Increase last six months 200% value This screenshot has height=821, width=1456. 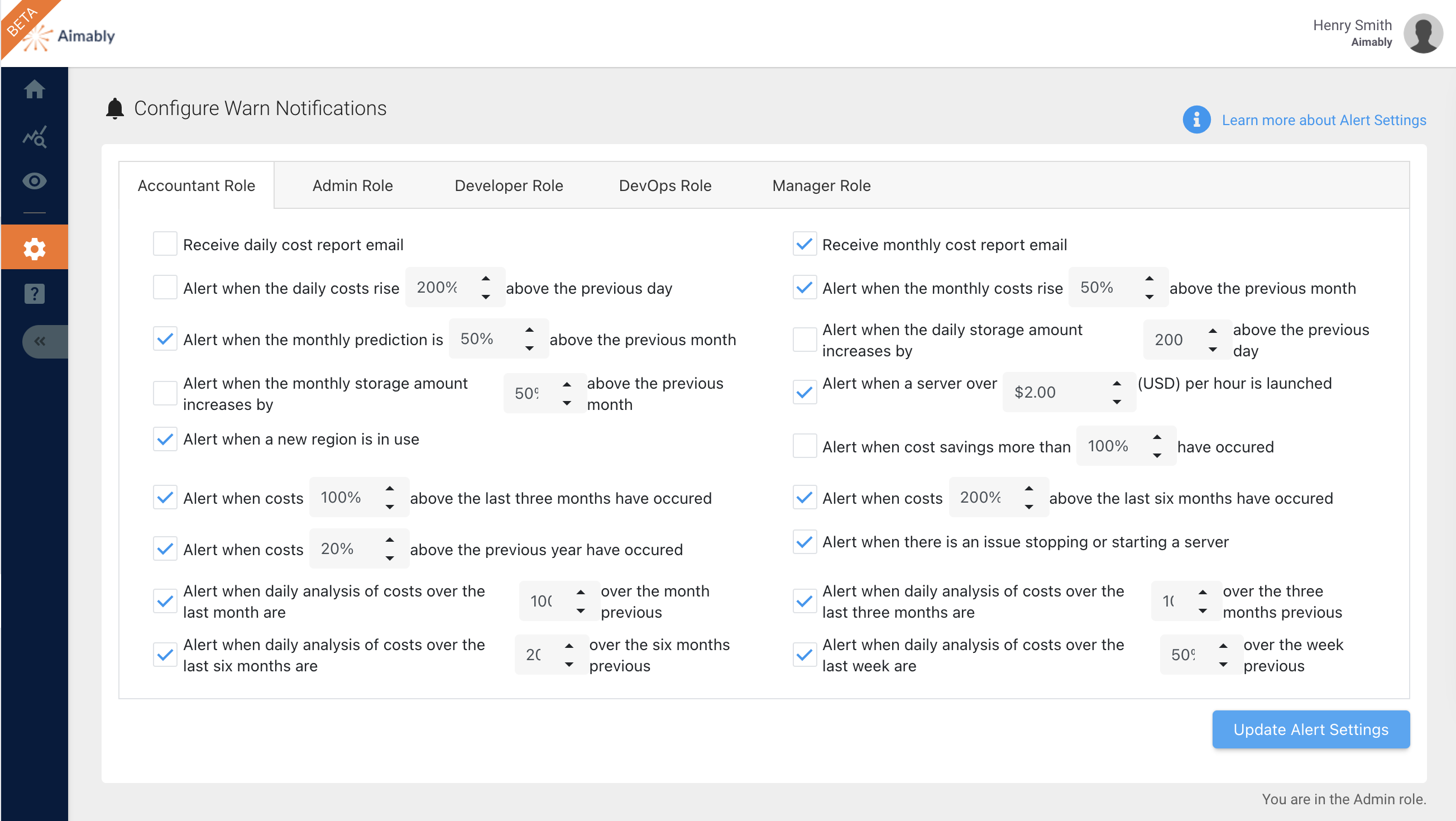[1029, 489]
